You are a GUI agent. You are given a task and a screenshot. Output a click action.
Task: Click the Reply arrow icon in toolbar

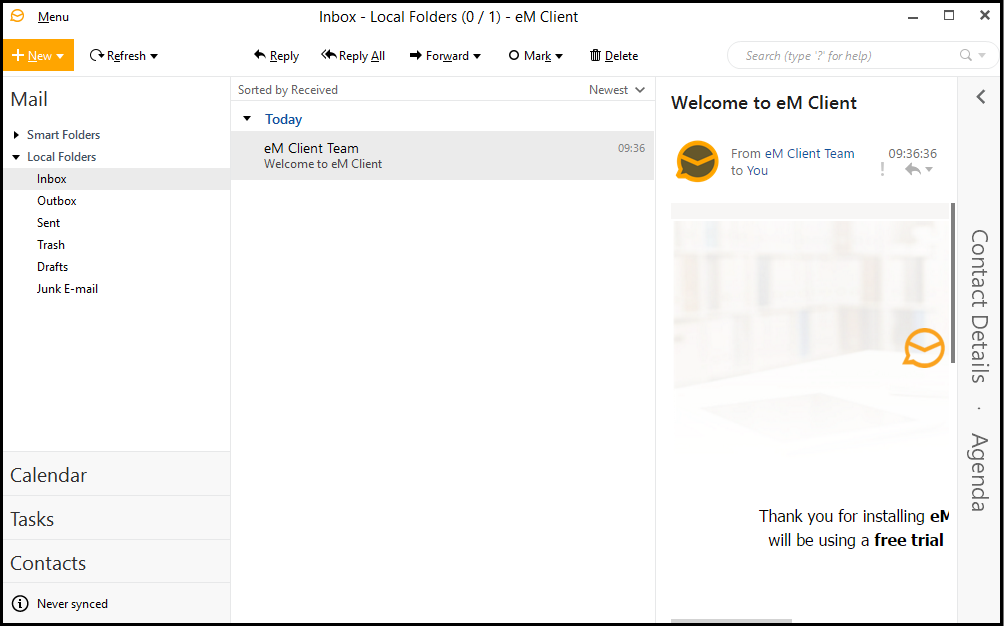(x=260, y=56)
